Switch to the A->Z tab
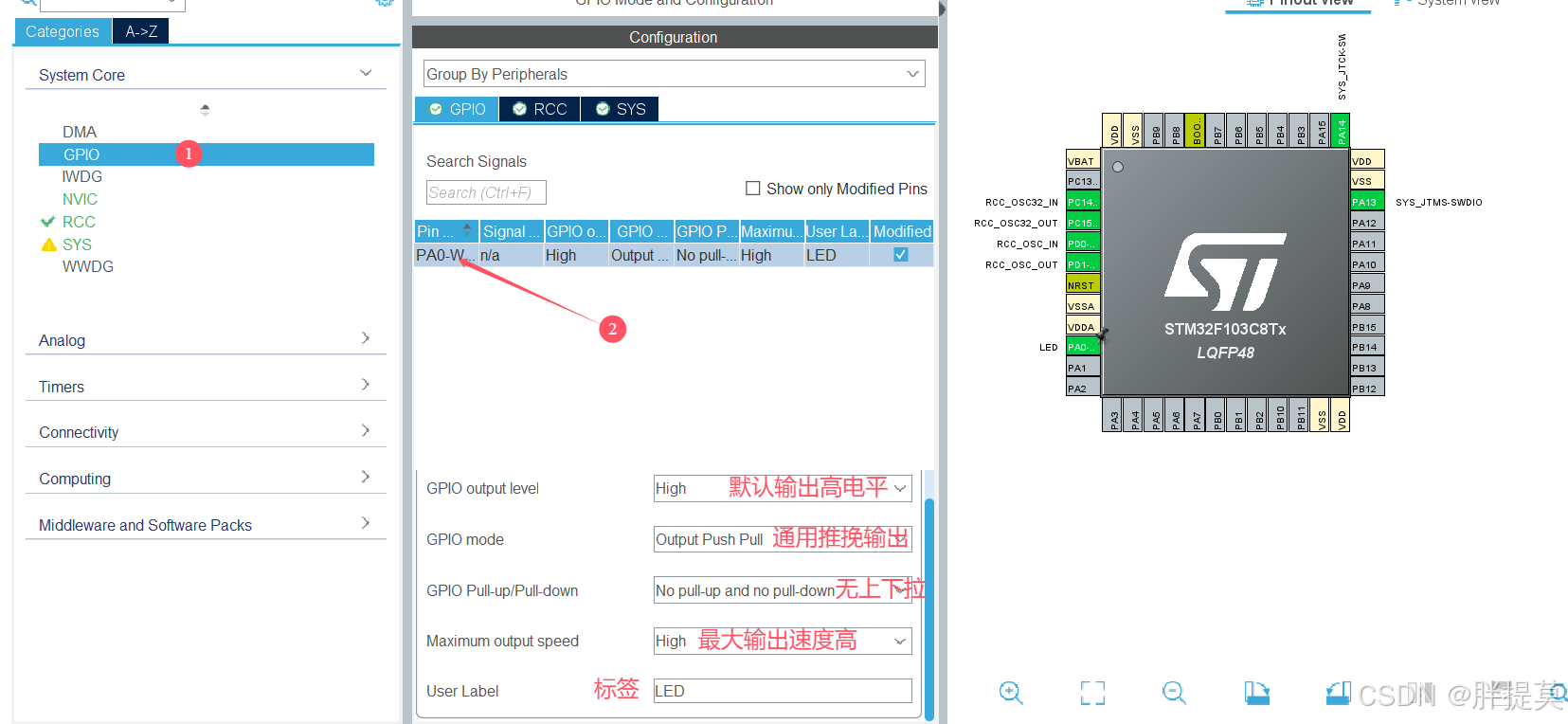 tap(141, 31)
